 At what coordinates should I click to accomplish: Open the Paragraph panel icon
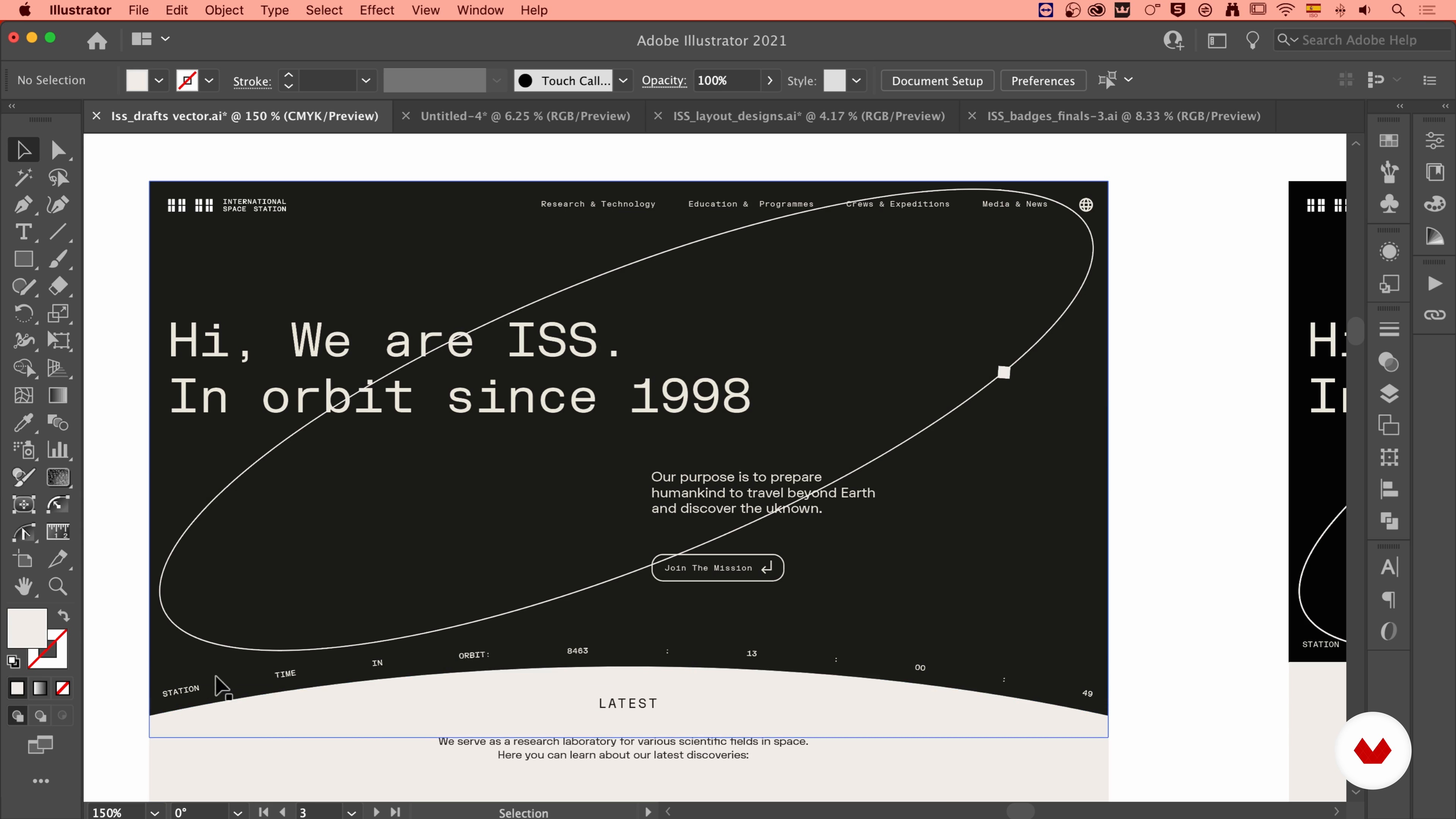[x=1389, y=599]
